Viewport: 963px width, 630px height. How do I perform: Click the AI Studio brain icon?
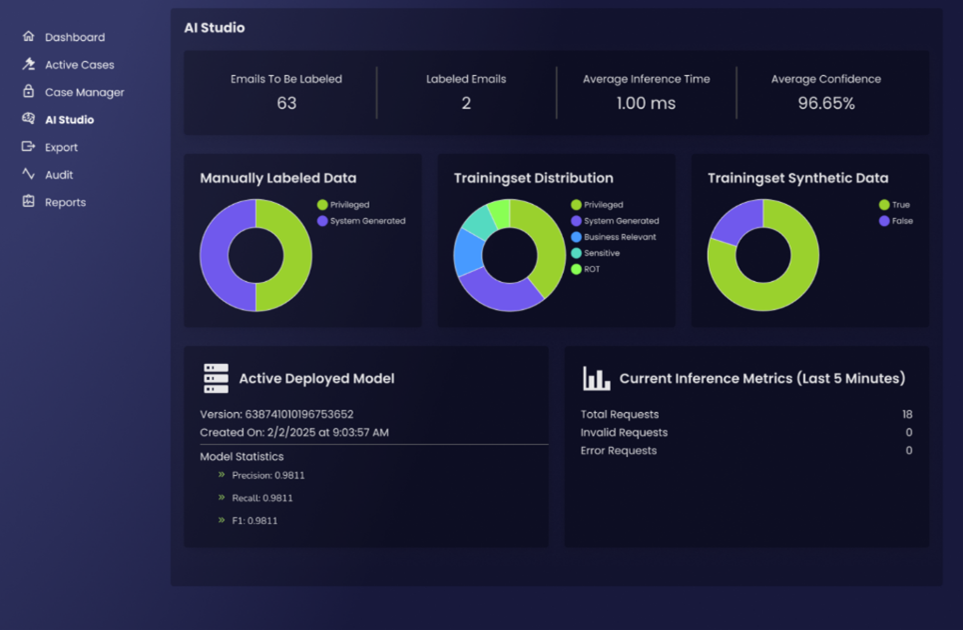point(28,119)
